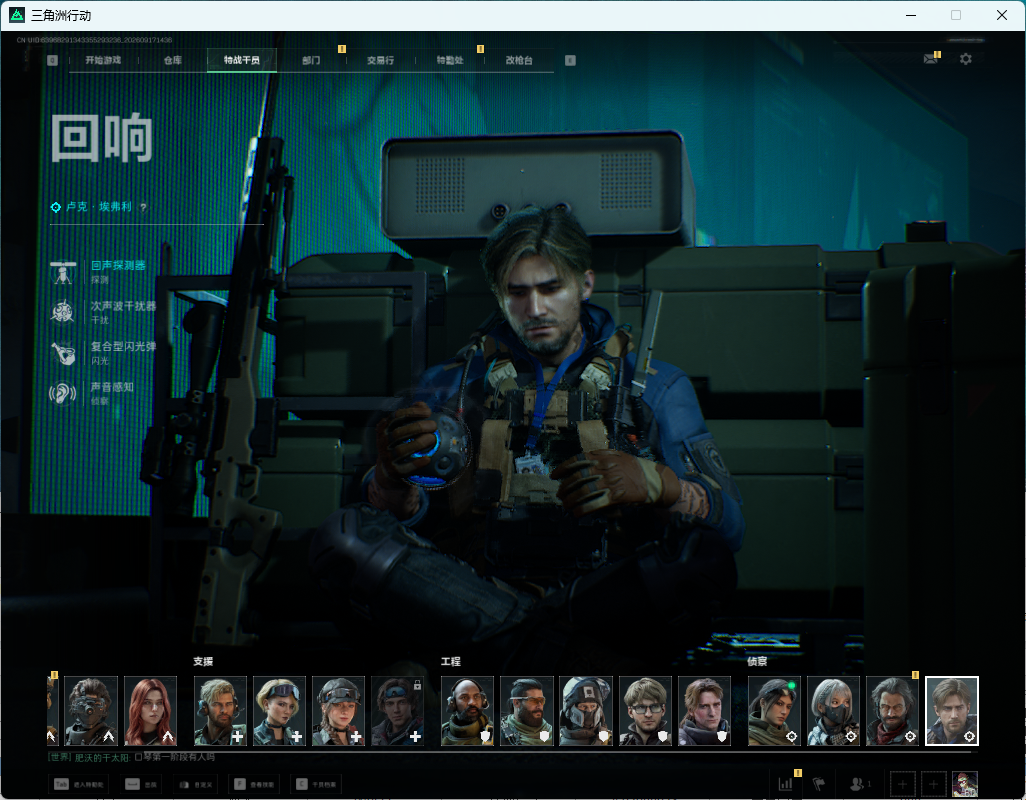Screen dimensions: 1026x800
Task: Open the 交易行 tab
Action: (380, 60)
